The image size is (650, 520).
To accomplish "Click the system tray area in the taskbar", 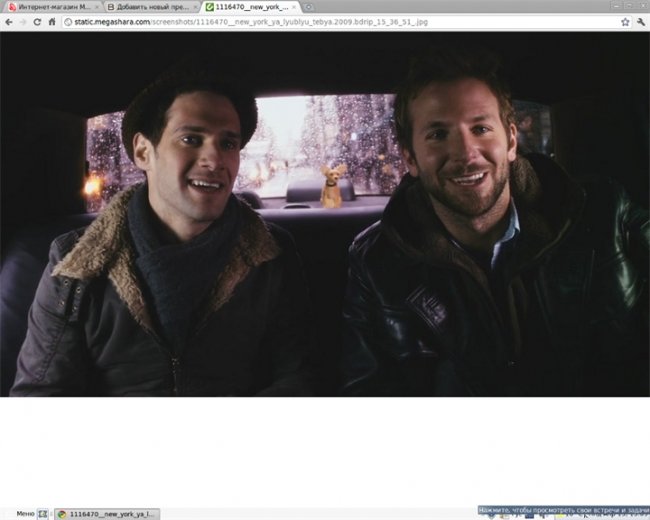I will [x=563, y=511].
